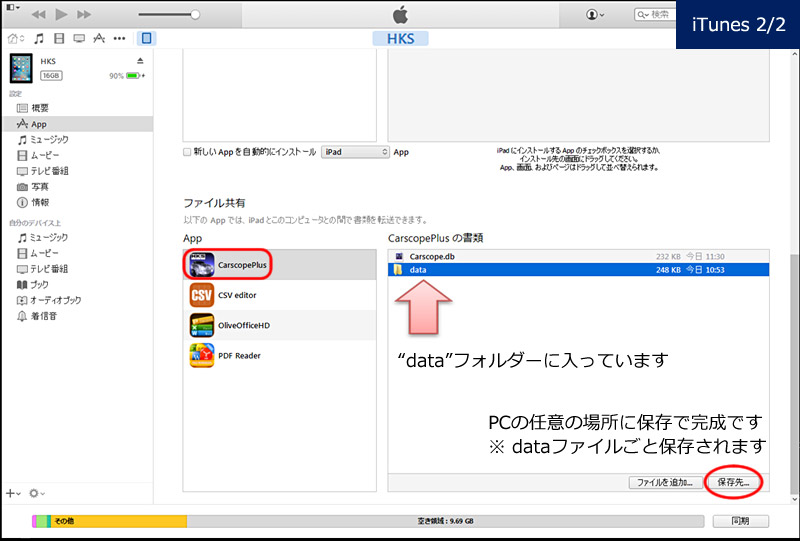Open 概要 summary in sidebar
Viewport: 800px width, 541px height.
coord(33,108)
